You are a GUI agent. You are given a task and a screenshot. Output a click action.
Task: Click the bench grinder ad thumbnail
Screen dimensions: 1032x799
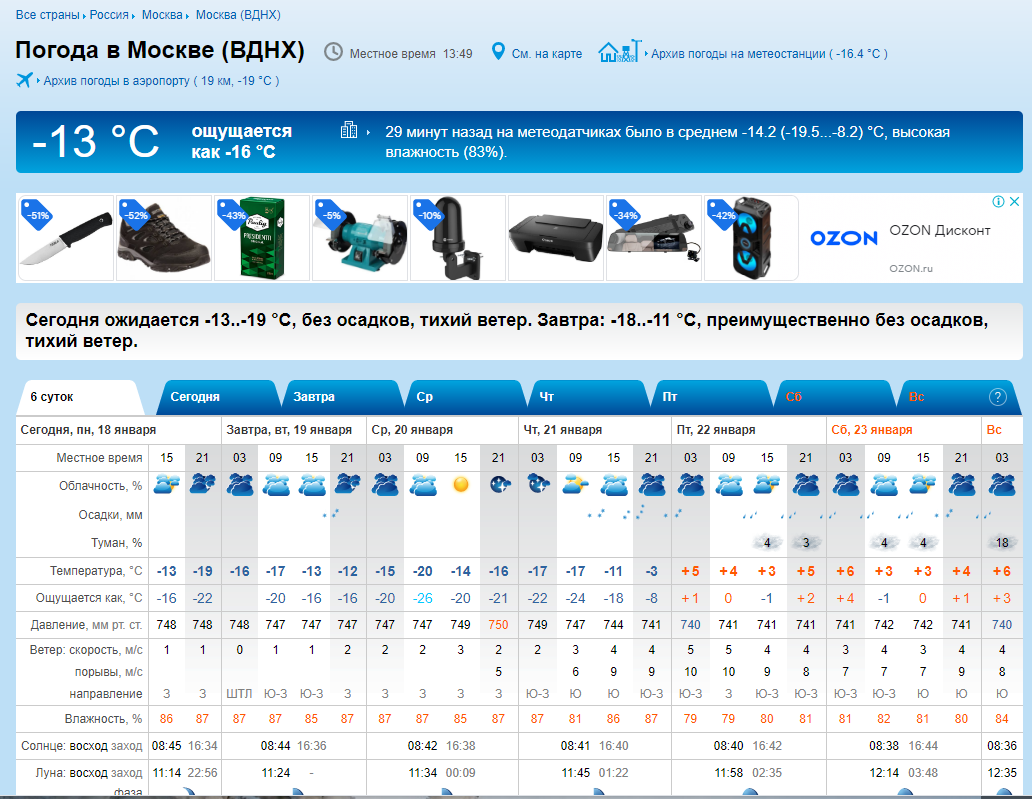[x=360, y=238]
